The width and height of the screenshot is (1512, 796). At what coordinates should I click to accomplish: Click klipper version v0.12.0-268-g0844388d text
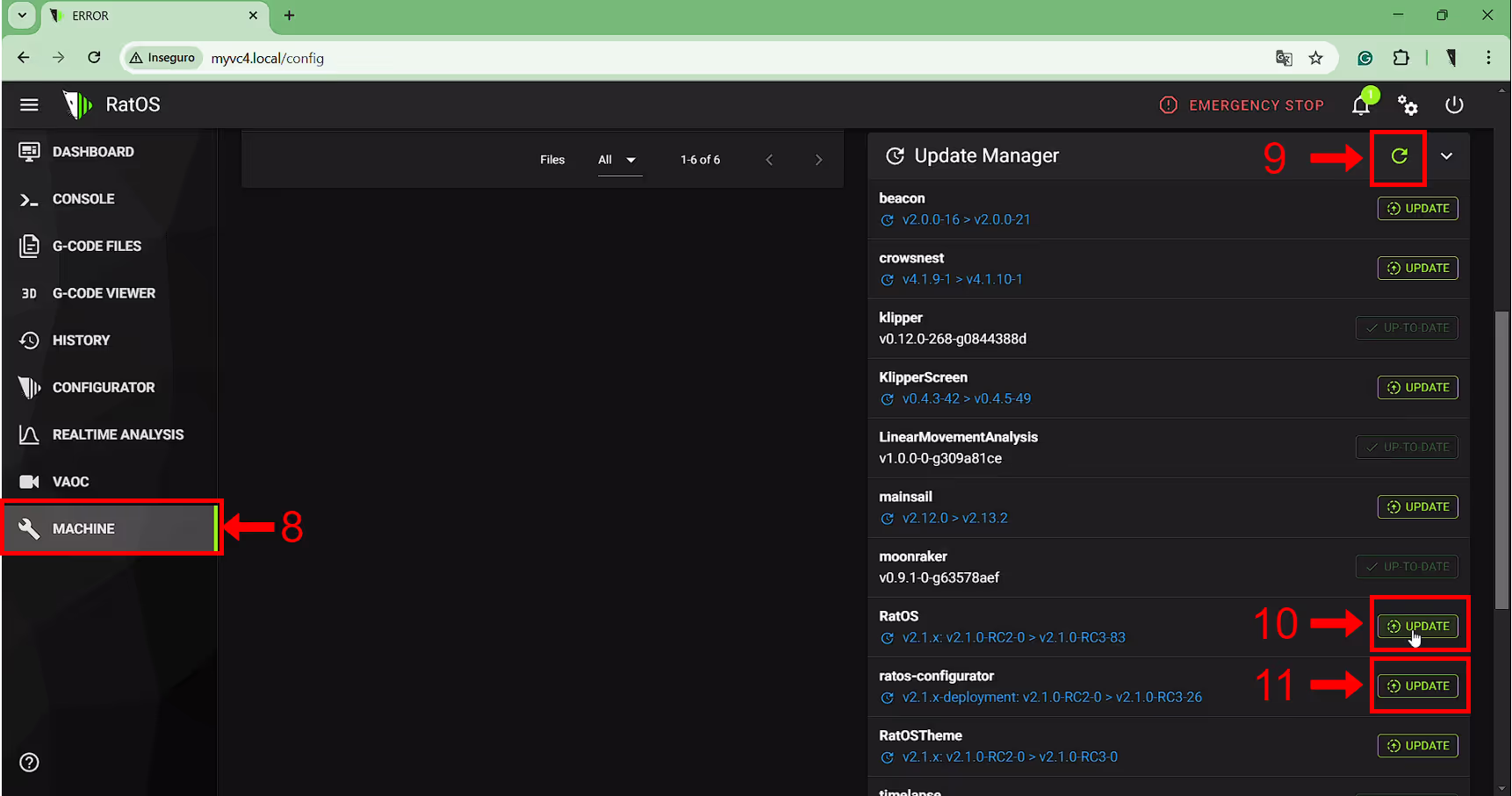[x=953, y=339]
